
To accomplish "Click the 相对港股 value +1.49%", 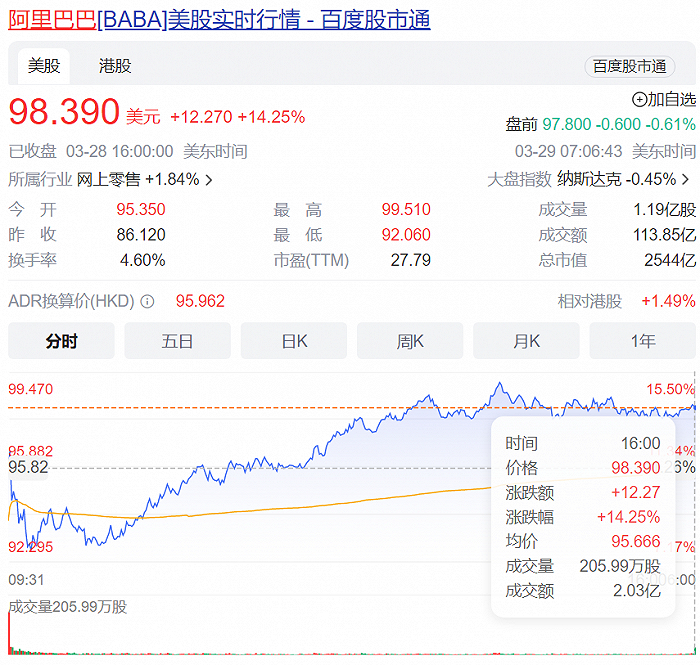I will tap(668, 301).
